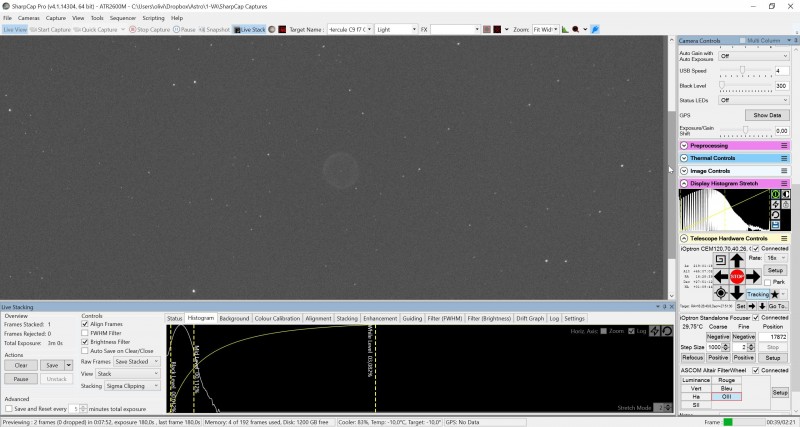Screen dimensions: 800x427
Task: Click the lightning auto-stretch icon in Live Stacking histogram
Action: [x=655, y=332]
